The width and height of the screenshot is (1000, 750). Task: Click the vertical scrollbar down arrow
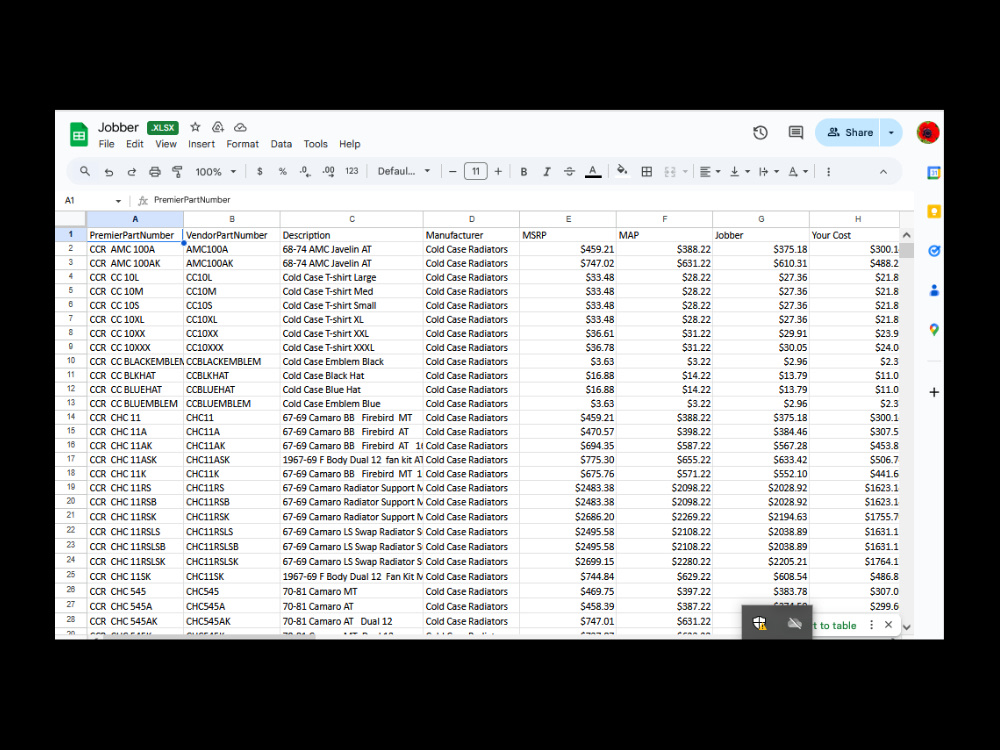point(906,628)
